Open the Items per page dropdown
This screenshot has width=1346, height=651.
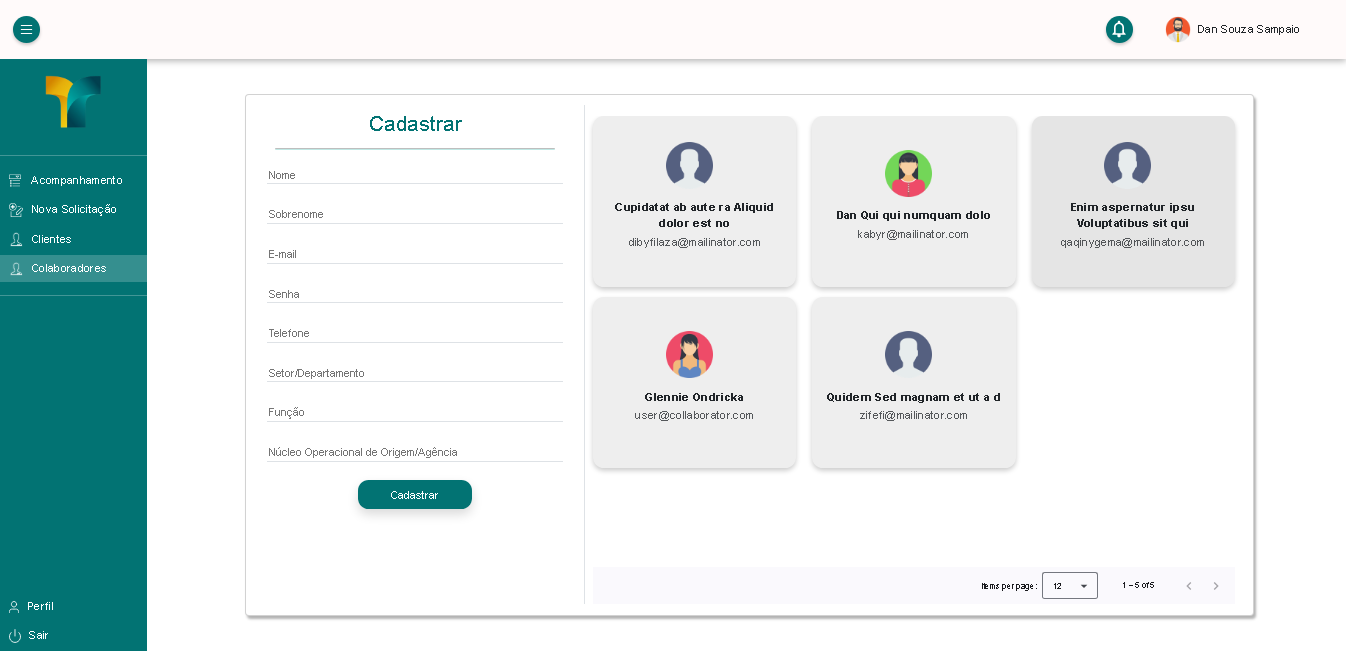tap(1069, 586)
